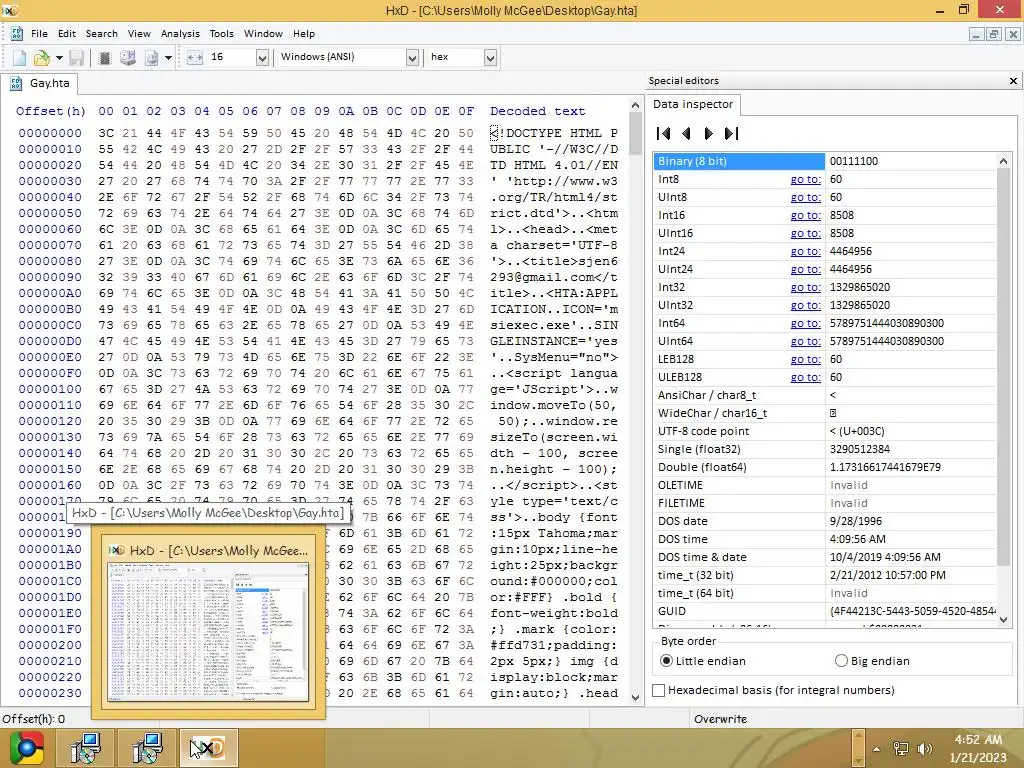This screenshot has height=768, width=1024.
Task: Click first network computer taskbar icon
Action: tap(86, 748)
